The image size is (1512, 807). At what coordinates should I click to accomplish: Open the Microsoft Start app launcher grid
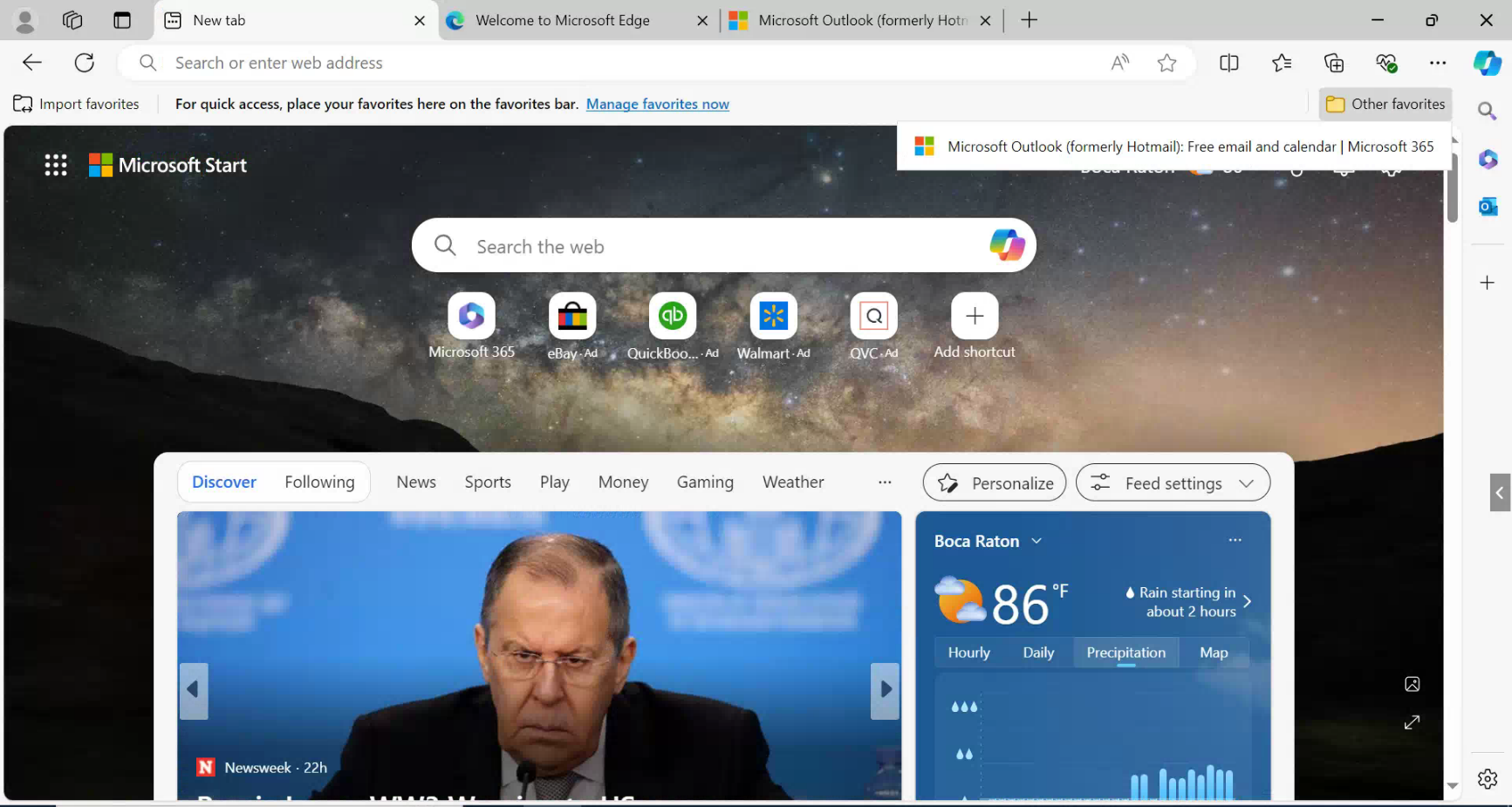pos(56,165)
